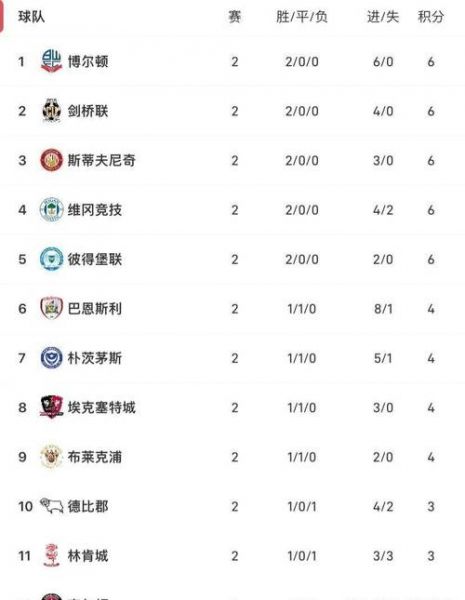Click the 积分 column header

(431, 16)
